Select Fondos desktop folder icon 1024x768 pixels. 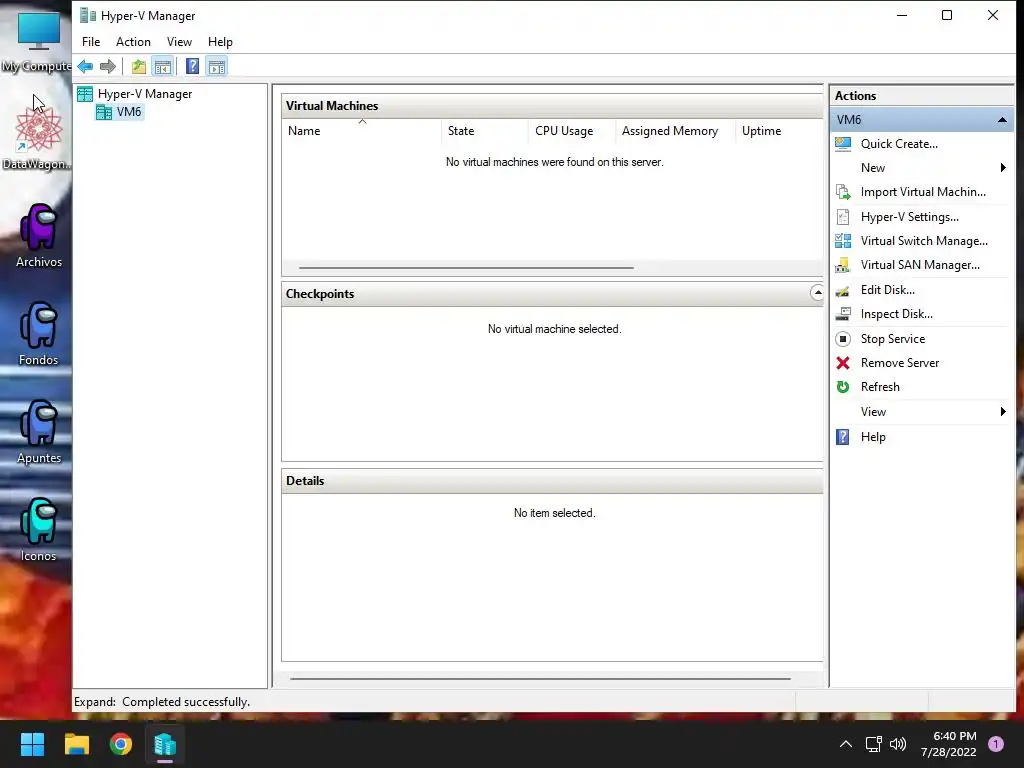point(39,333)
